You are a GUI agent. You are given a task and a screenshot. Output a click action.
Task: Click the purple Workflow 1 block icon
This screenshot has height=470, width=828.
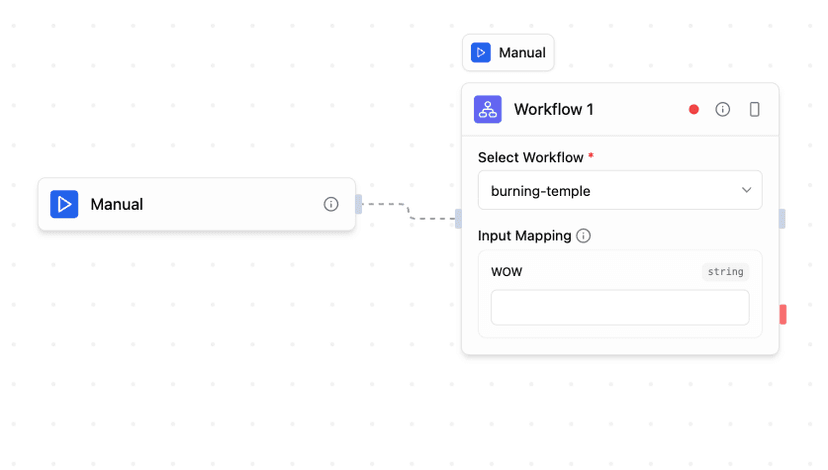point(488,109)
